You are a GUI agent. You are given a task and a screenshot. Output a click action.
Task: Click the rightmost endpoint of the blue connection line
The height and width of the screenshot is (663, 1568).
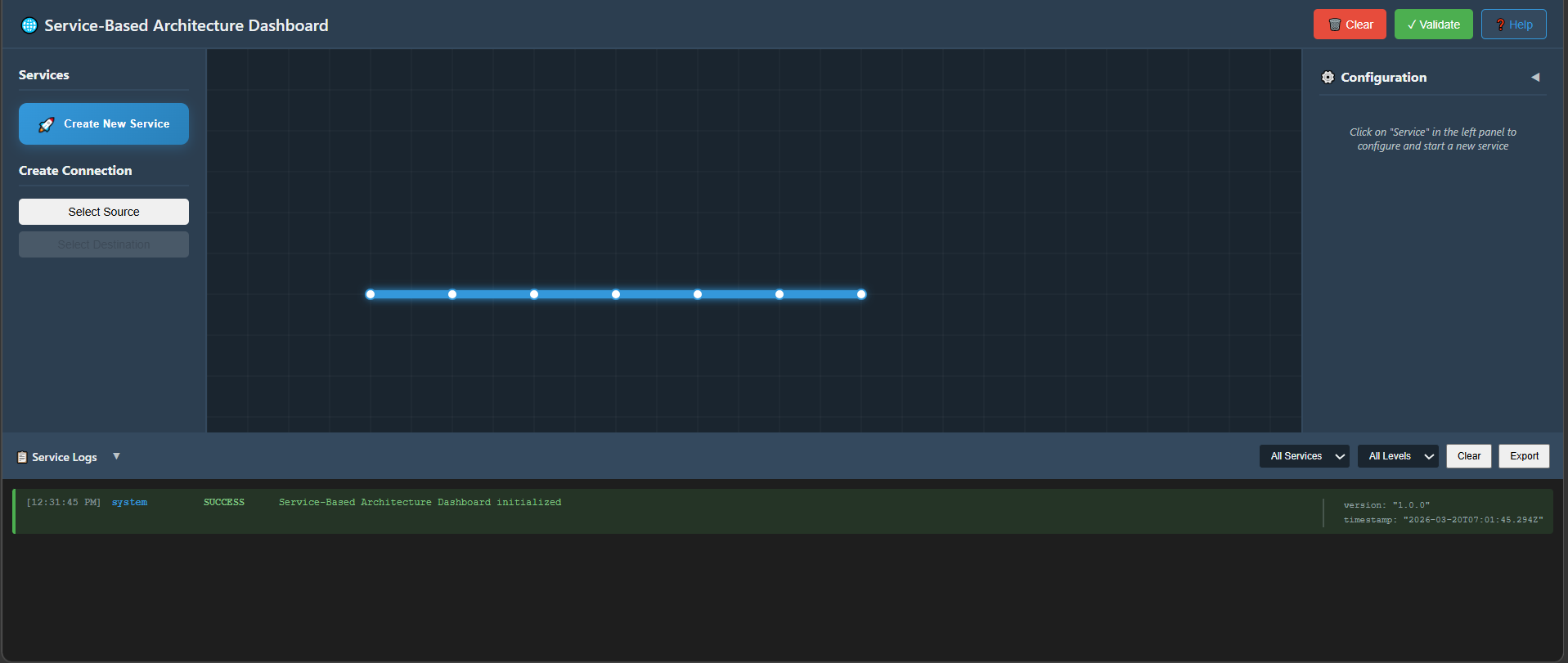tap(861, 294)
